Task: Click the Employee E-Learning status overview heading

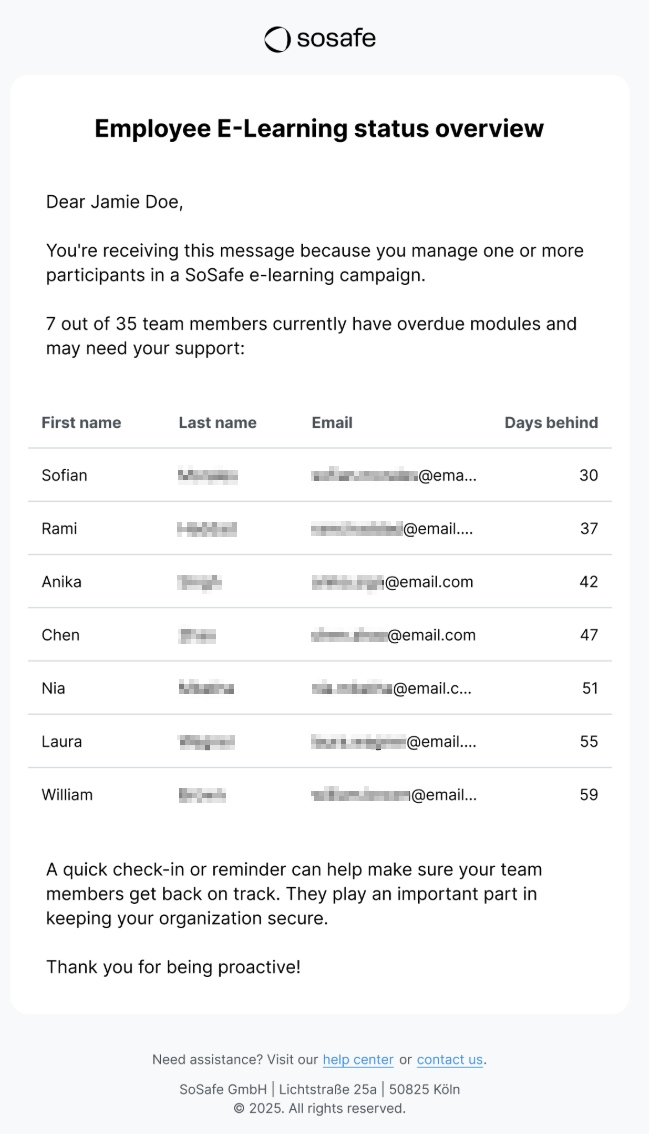Action: [x=319, y=128]
